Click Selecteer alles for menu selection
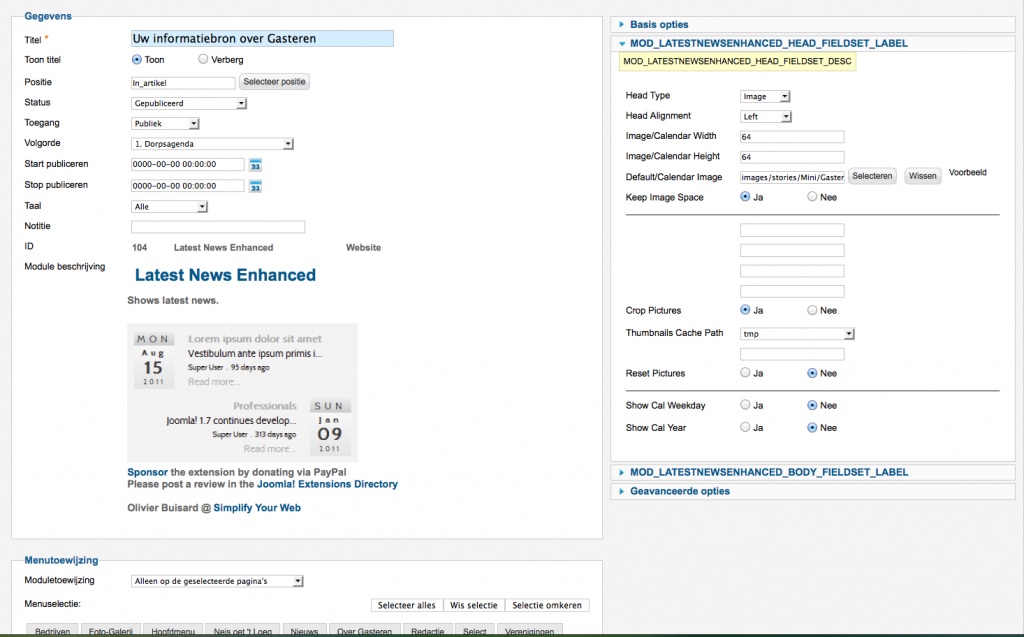The height and width of the screenshot is (637, 1024). [x=405, y=605]
